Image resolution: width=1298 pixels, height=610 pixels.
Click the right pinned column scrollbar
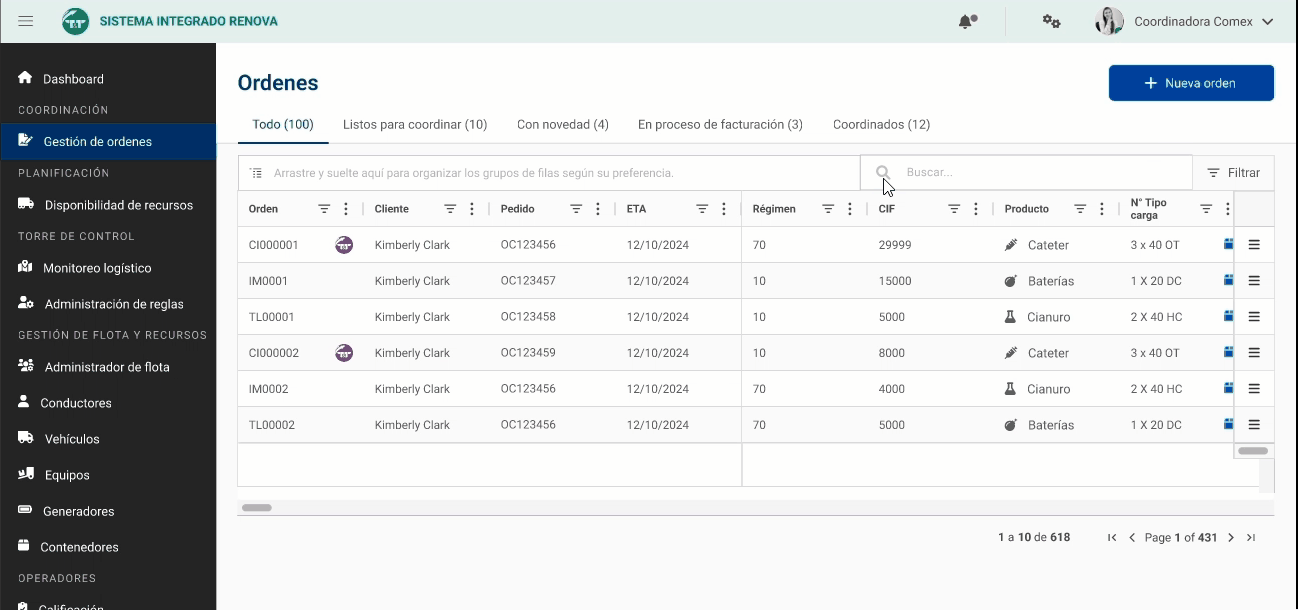tap(1253, 451)
